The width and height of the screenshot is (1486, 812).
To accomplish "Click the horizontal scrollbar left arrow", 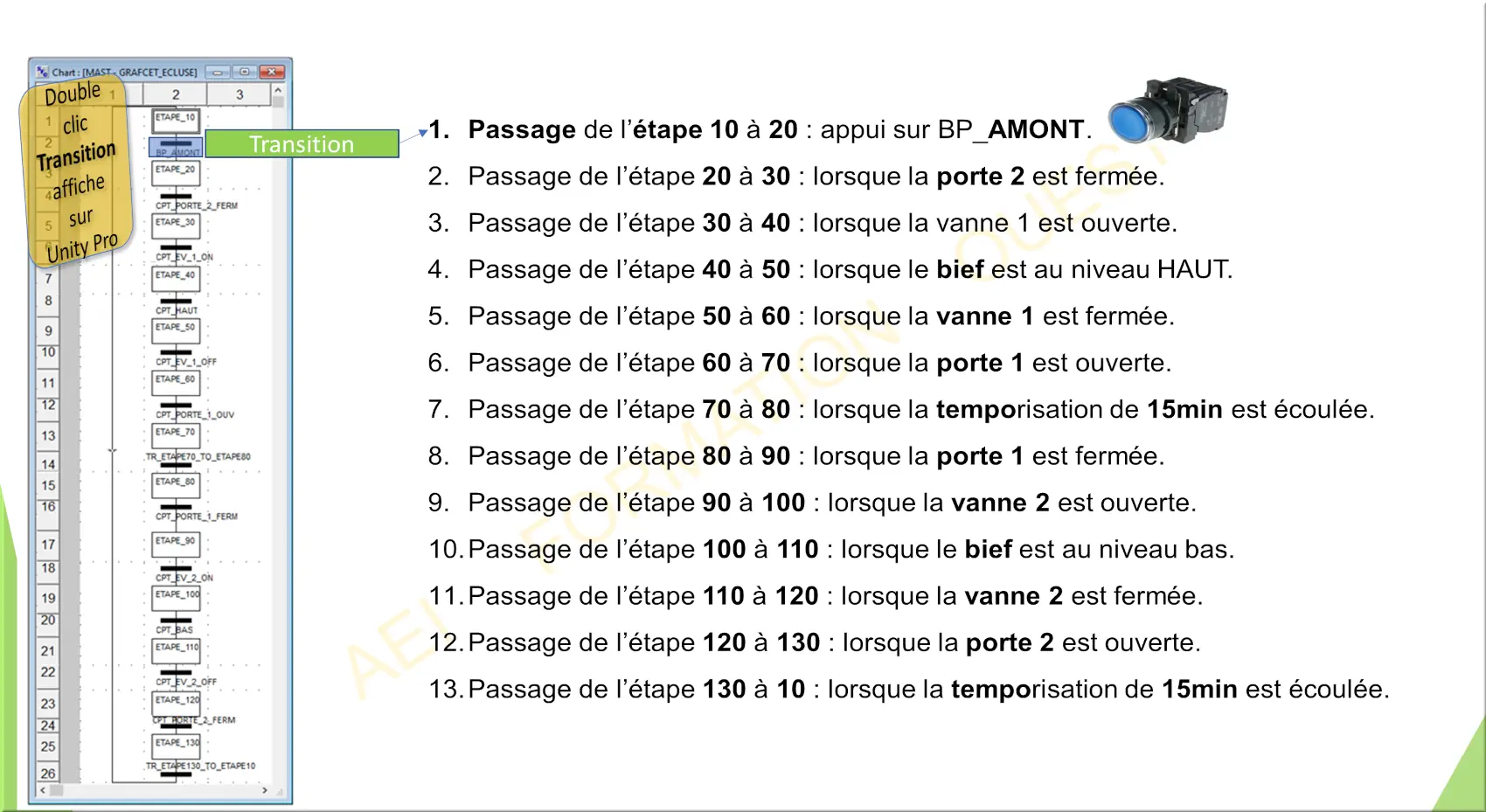I will [43, 790].
